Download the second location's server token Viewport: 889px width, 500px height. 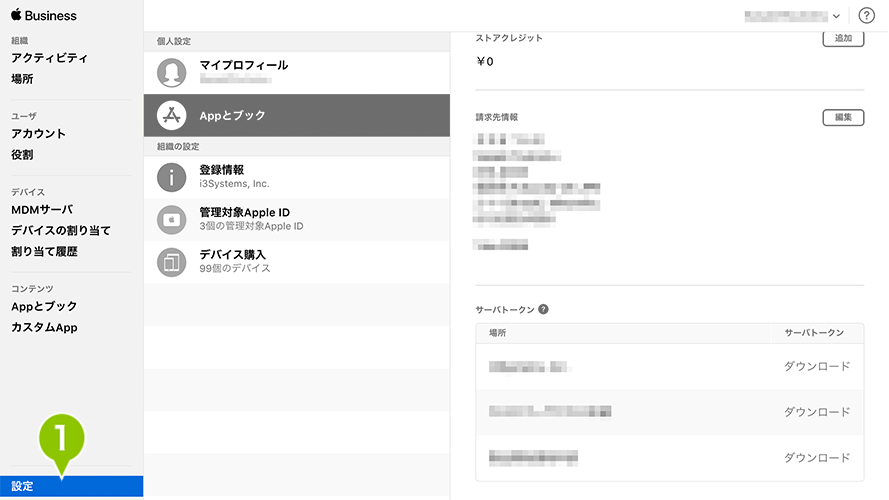coord(817,412)
